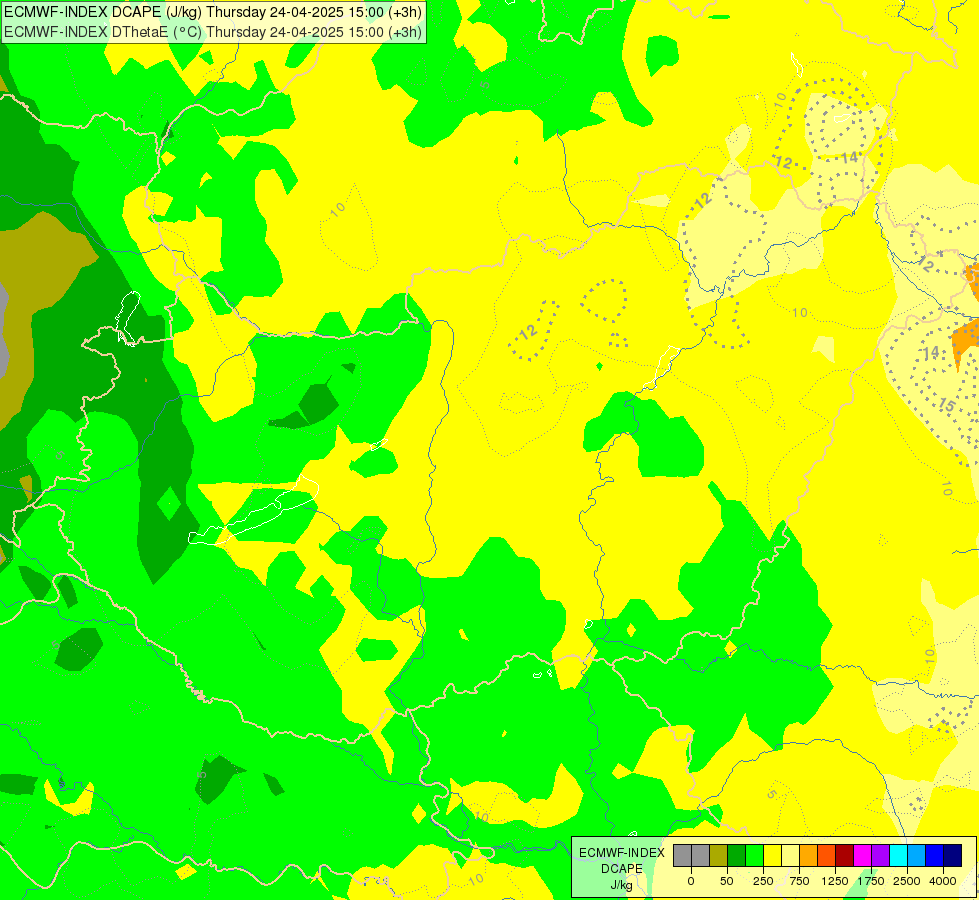The height and width of the screenshot is (900, 979).
Task: Click the dark red legend swatch
Action: (844, 856)
